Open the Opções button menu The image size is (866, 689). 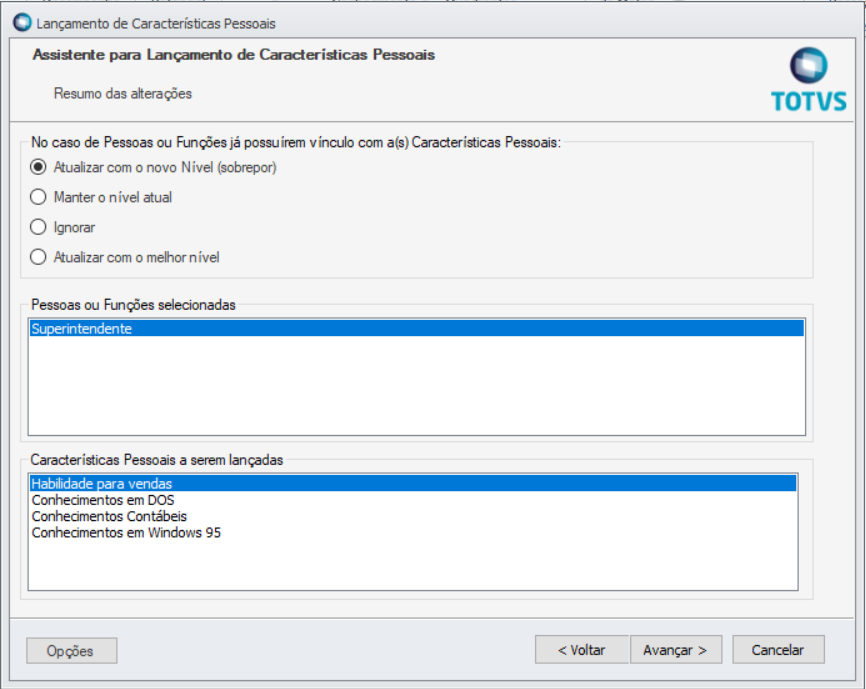[x=72, y=651]
